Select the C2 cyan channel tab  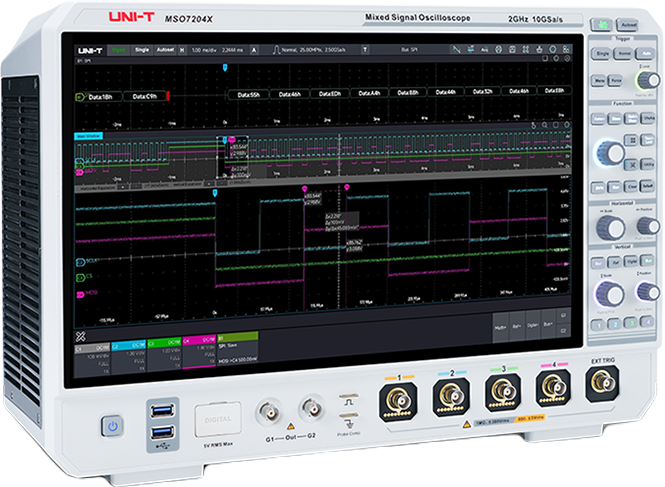(129, 356)
